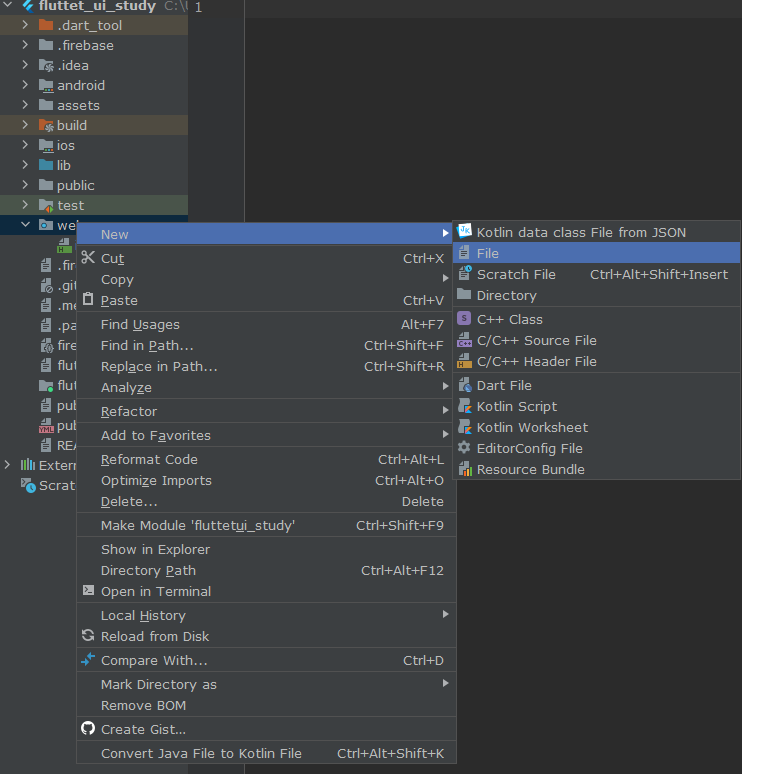778x774 pixels.
Task: Click the Paste clipboard icon
Action: 88,299
